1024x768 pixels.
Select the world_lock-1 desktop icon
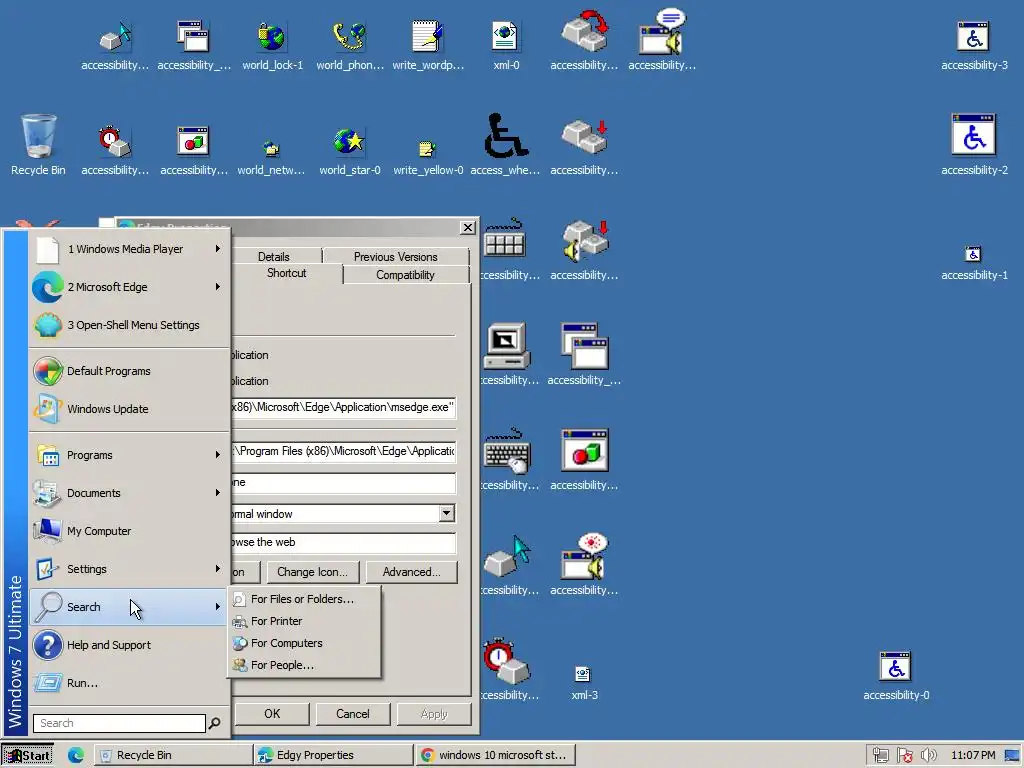tap(272, 46)
